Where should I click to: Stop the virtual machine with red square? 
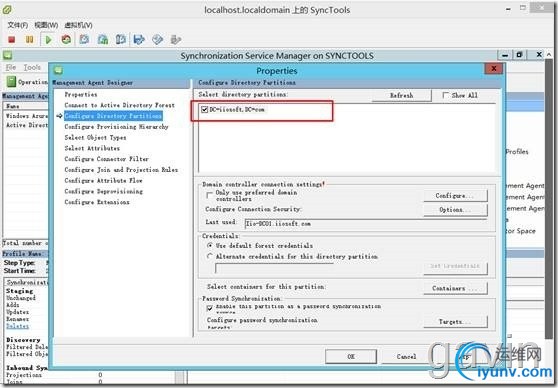(11, 40)
